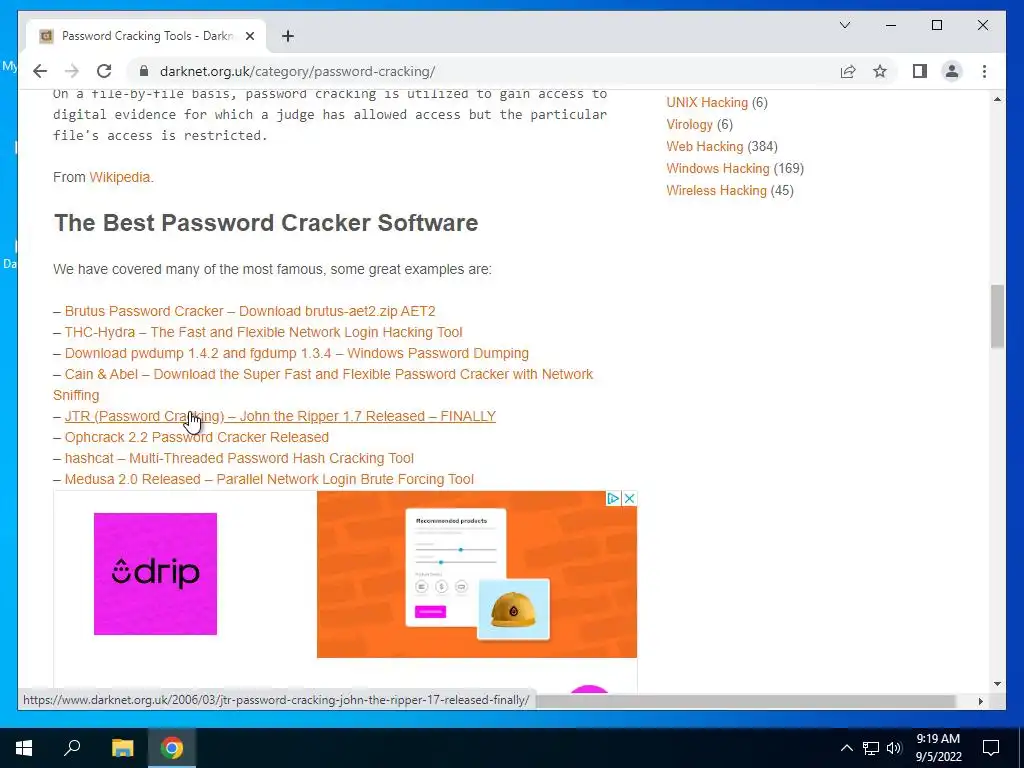Screen dimensions: 1024x768
Task: Open a new browser tab
Action: point(288,37)
